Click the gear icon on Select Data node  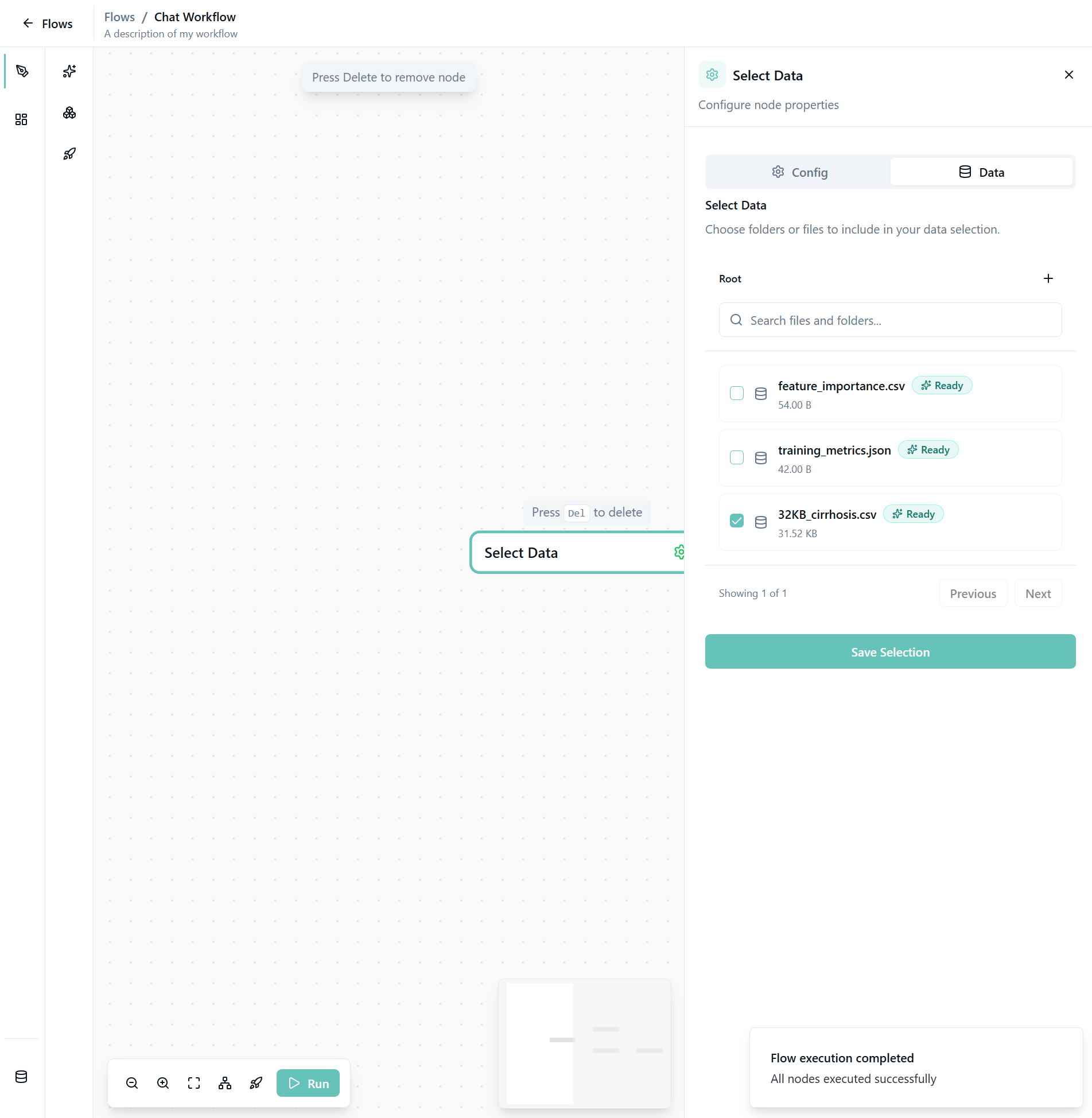[679, 552]
